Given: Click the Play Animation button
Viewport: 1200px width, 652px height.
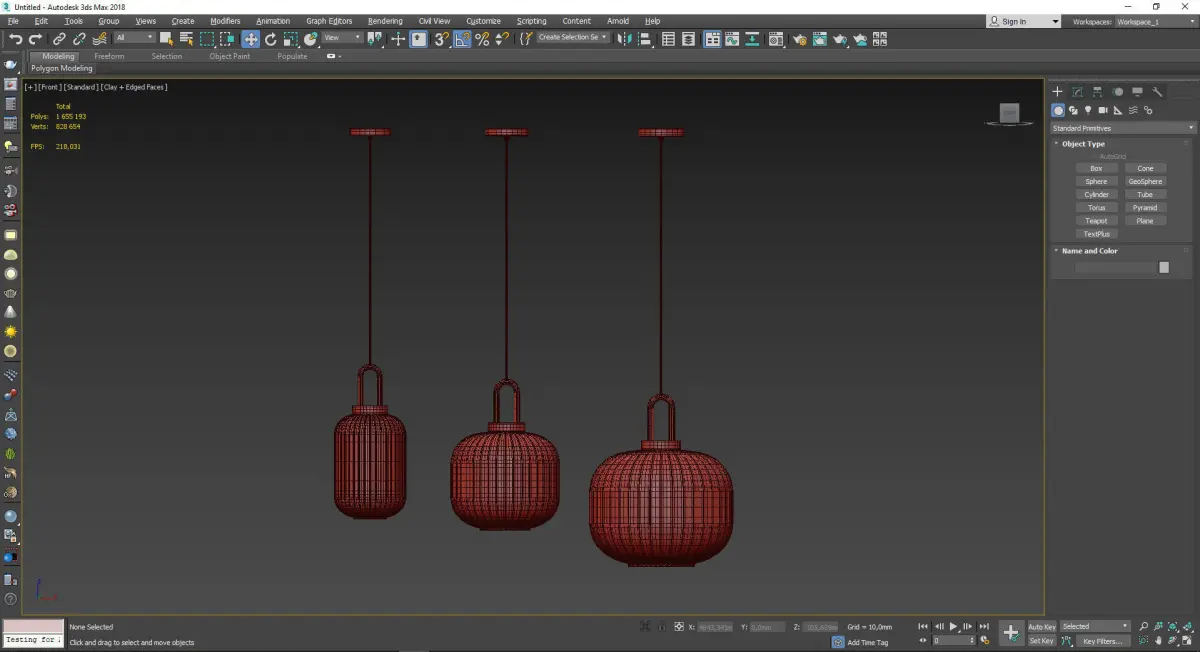Looking at the screenshot, I should pos(953,627).
